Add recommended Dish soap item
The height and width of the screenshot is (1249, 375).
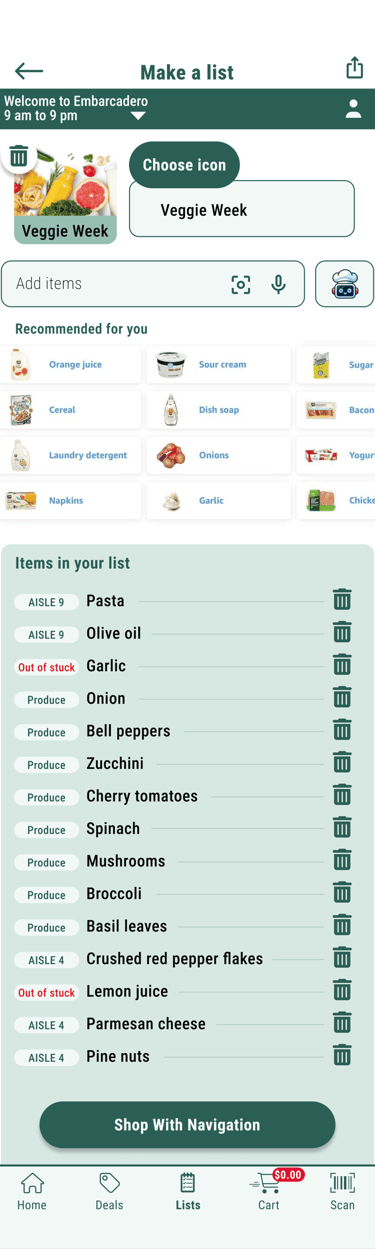[219, 410]
